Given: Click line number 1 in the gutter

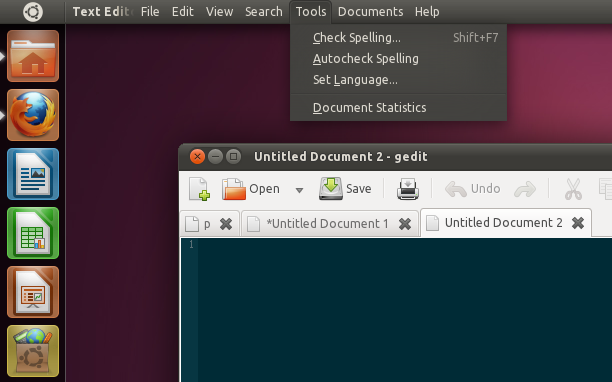Looking at the screenshot, I should 191,245.
